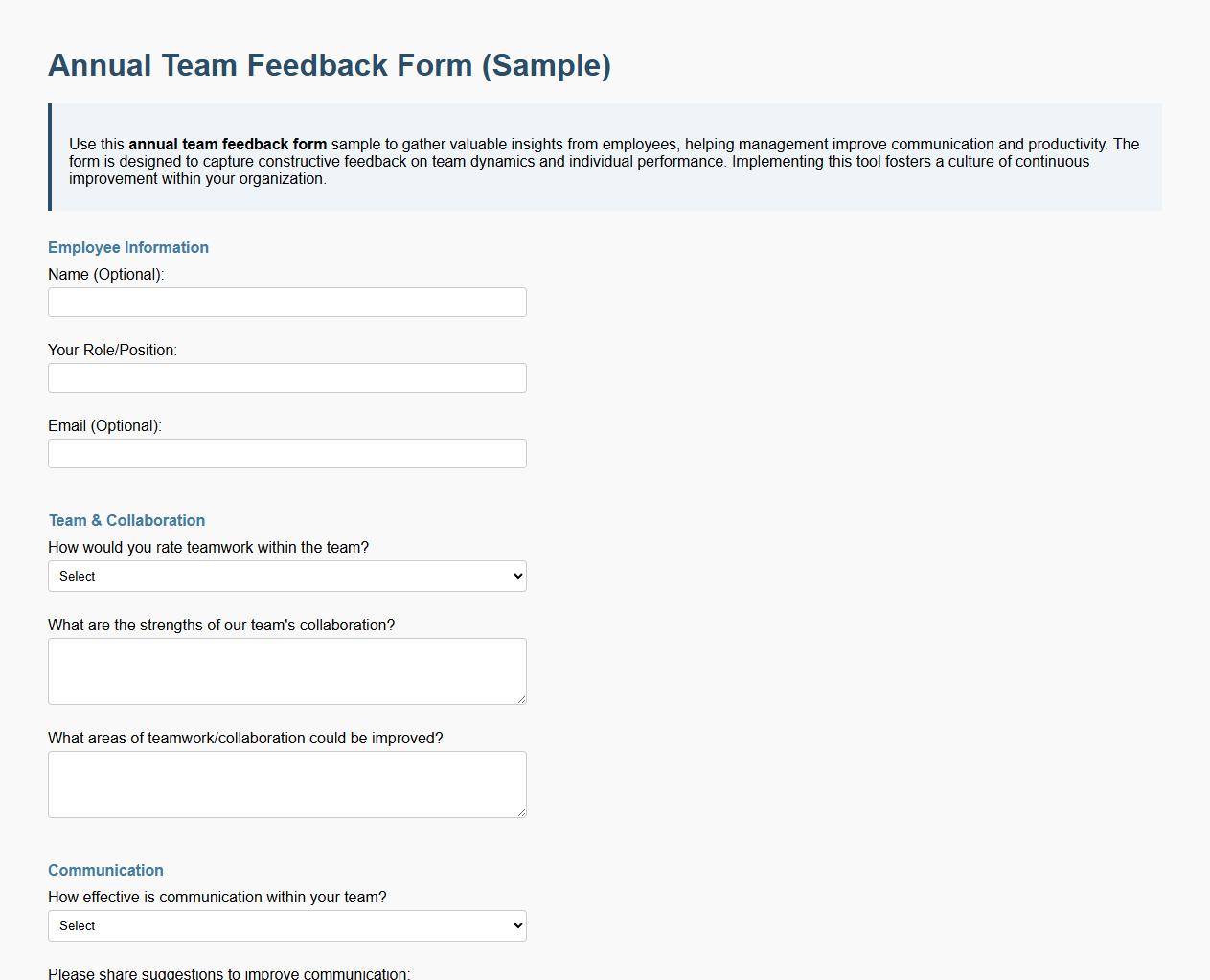Click the Annual Team Feedback Form title
Image resolution: width=1210 pixels, height=980 pixels.
[x=330, y=65]
